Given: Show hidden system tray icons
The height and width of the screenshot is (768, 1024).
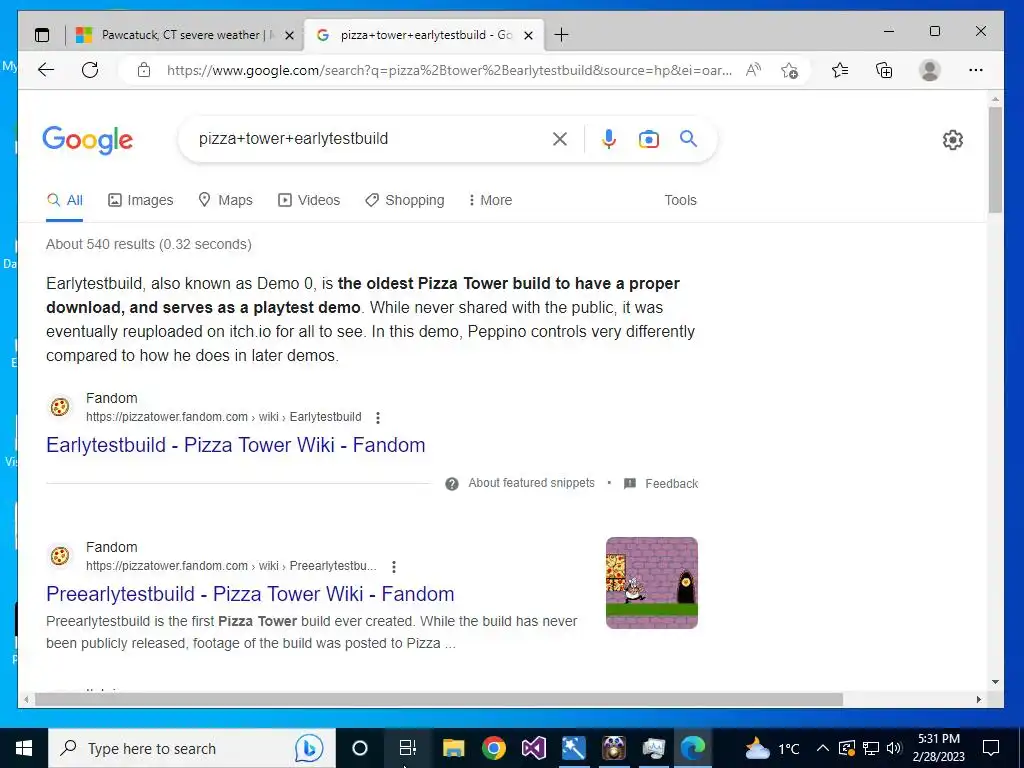Looking at the screenshot, I should (x=823, y=748).
